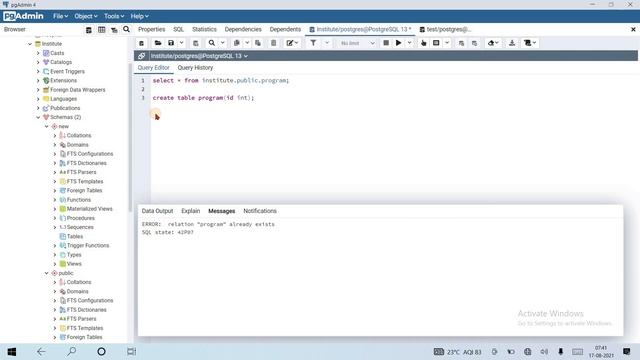Click the Stop query square button
This screenshot has width=640, height=360.
pyautogui.click(x=386, y=43)
